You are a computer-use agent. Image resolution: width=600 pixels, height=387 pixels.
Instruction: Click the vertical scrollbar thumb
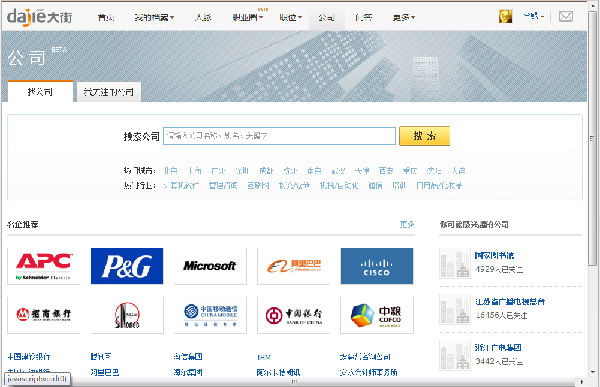[593, 138]
